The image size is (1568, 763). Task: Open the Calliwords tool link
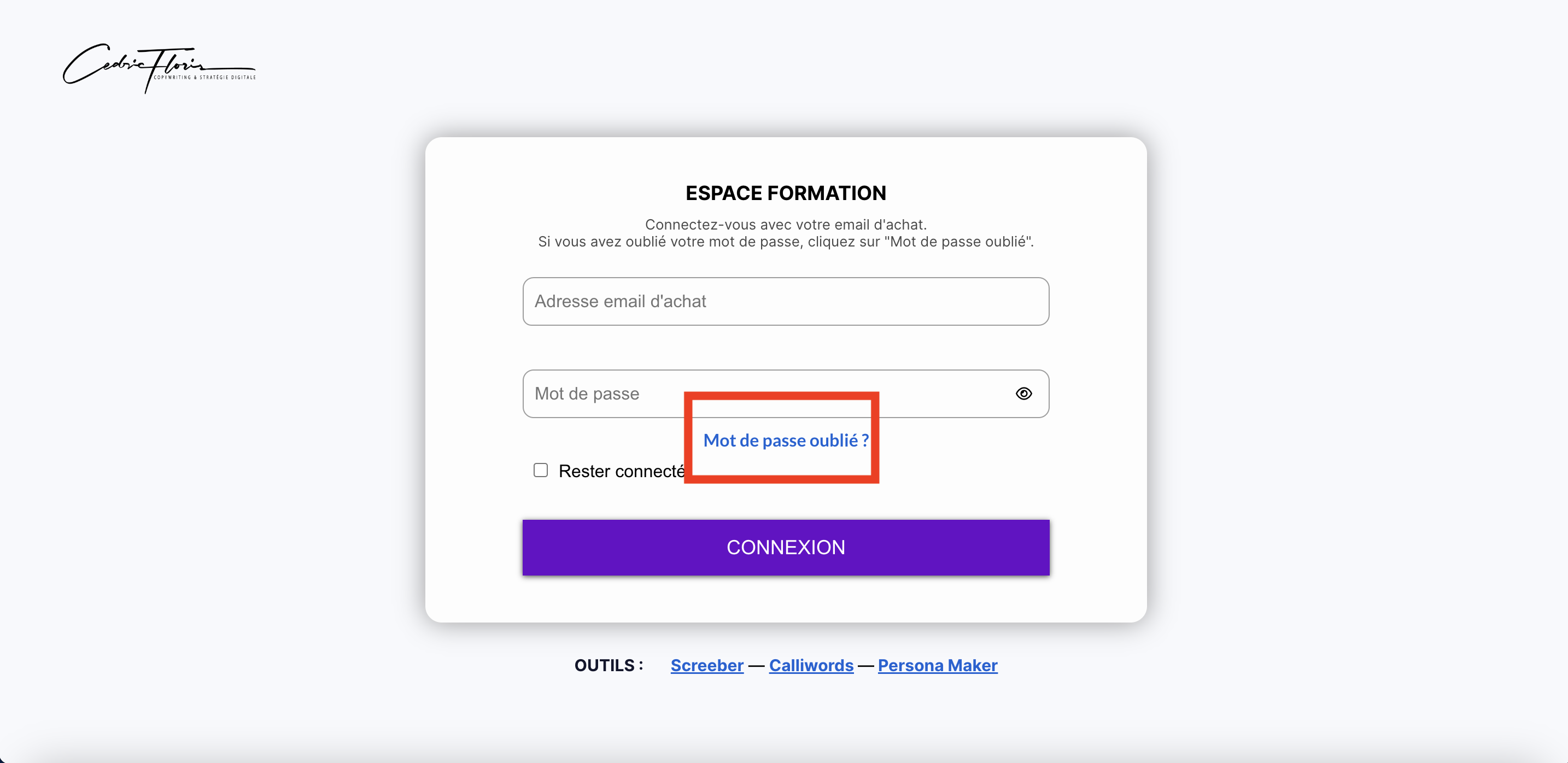click(x=811, y=666)
